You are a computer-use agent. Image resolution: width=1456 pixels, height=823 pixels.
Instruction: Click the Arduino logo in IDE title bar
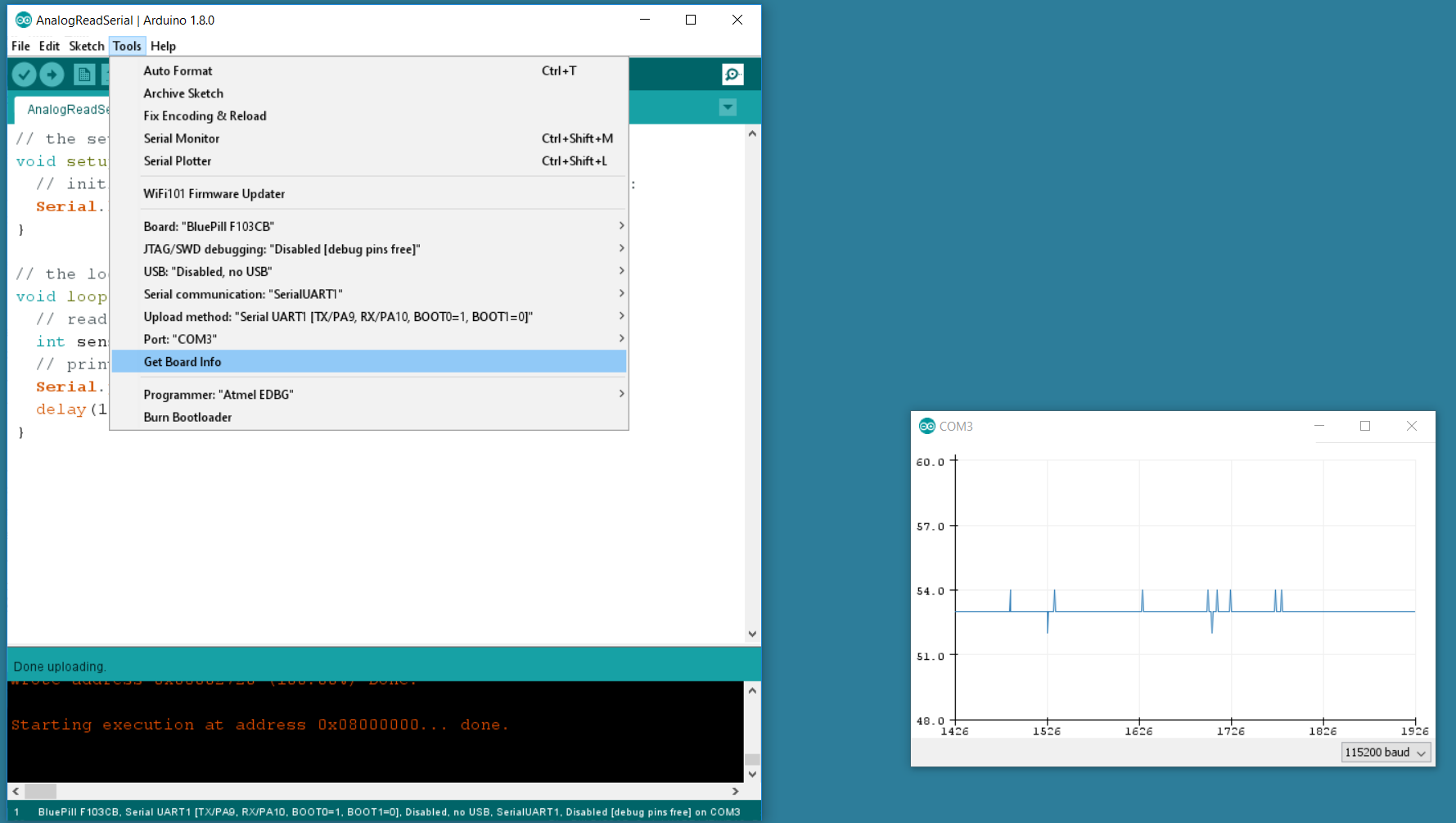point(24,20)
